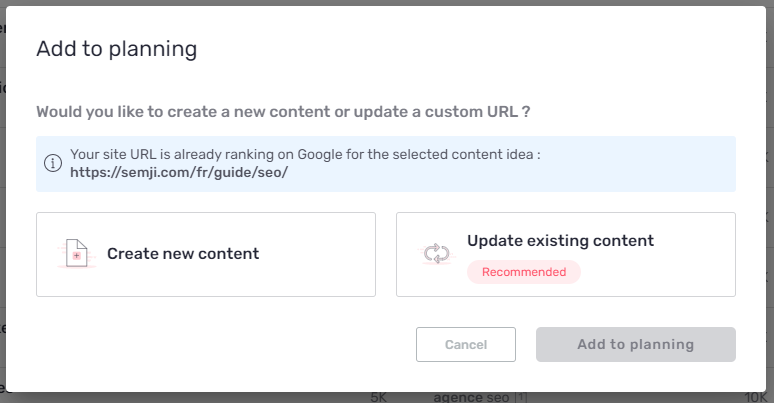Click the question about creating new content
This screenshot has height=403, width=774.
click(x=283, y=112)
